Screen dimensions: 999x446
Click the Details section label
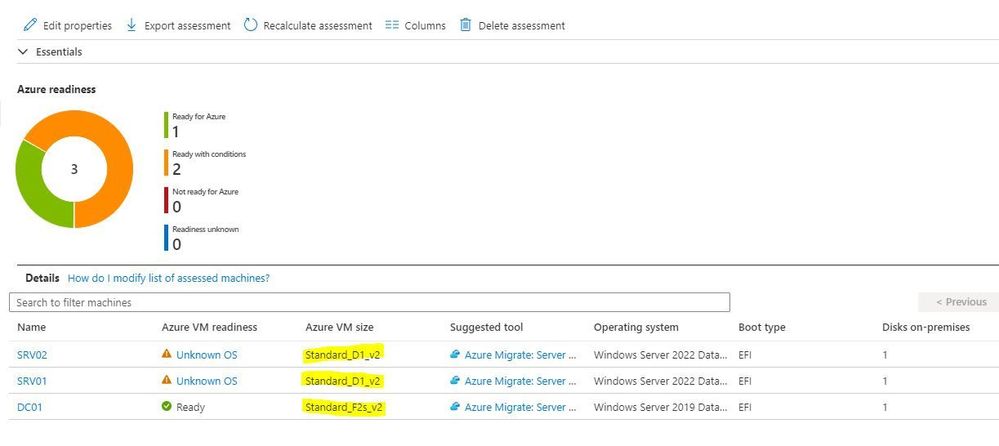pos(42,278)
